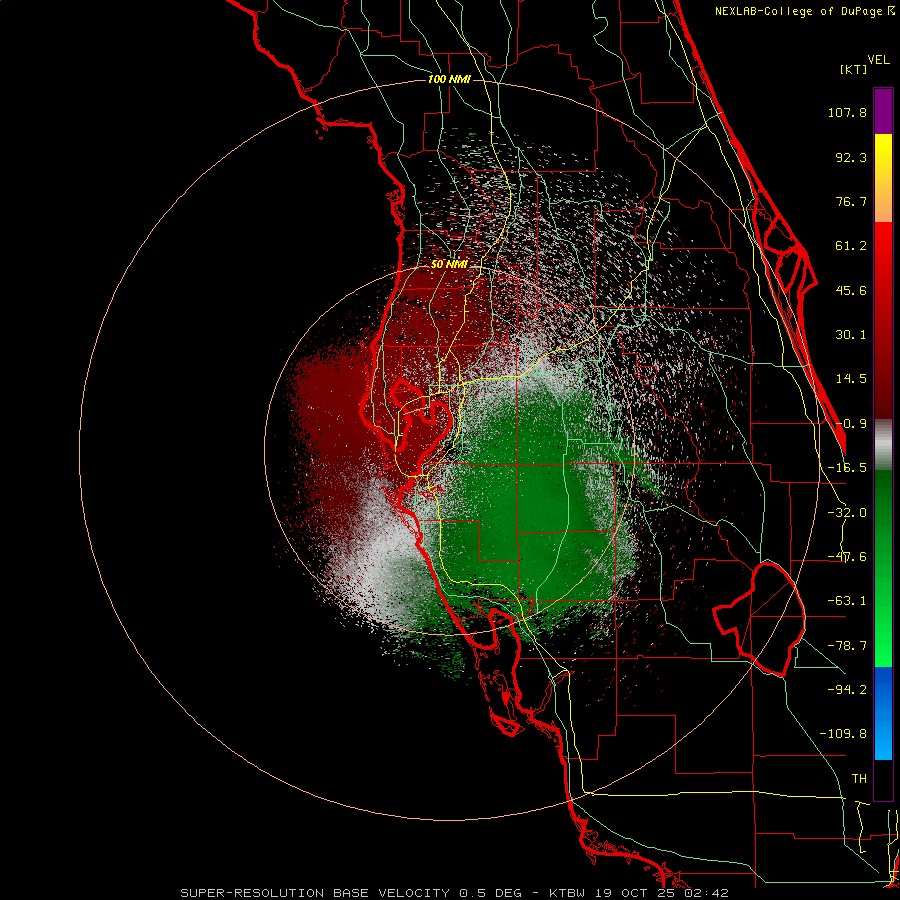Click the -63.1 legend value
The image size is (900, 900).
click(x=847, y=601)
